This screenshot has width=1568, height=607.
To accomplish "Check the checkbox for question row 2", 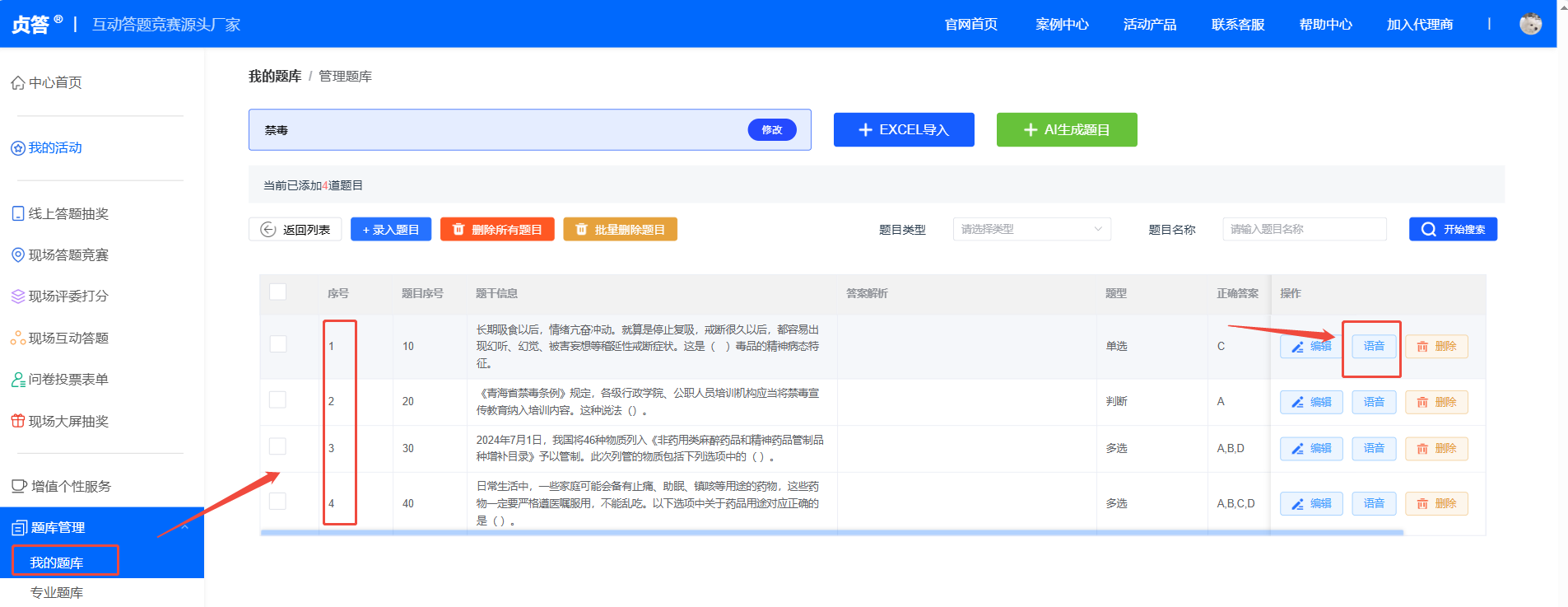I will tap(278, 399).
